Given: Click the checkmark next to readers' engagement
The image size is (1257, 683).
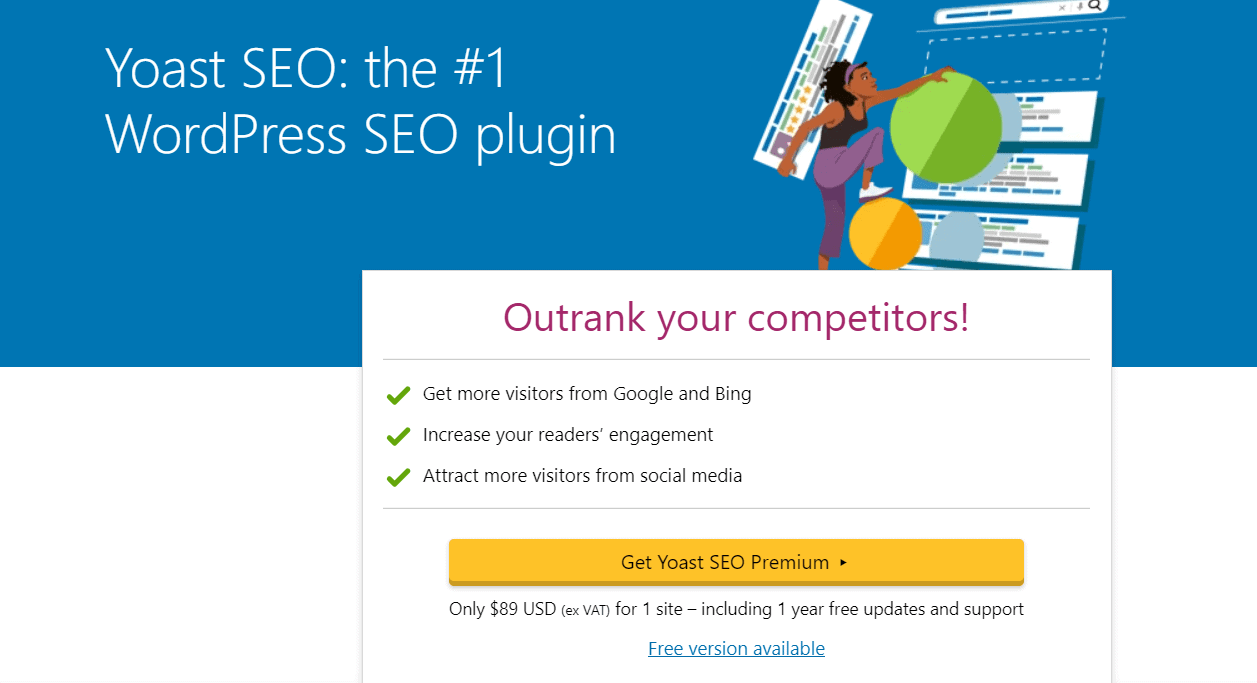Looking at the screenshot, I should [x=398, y=436].
